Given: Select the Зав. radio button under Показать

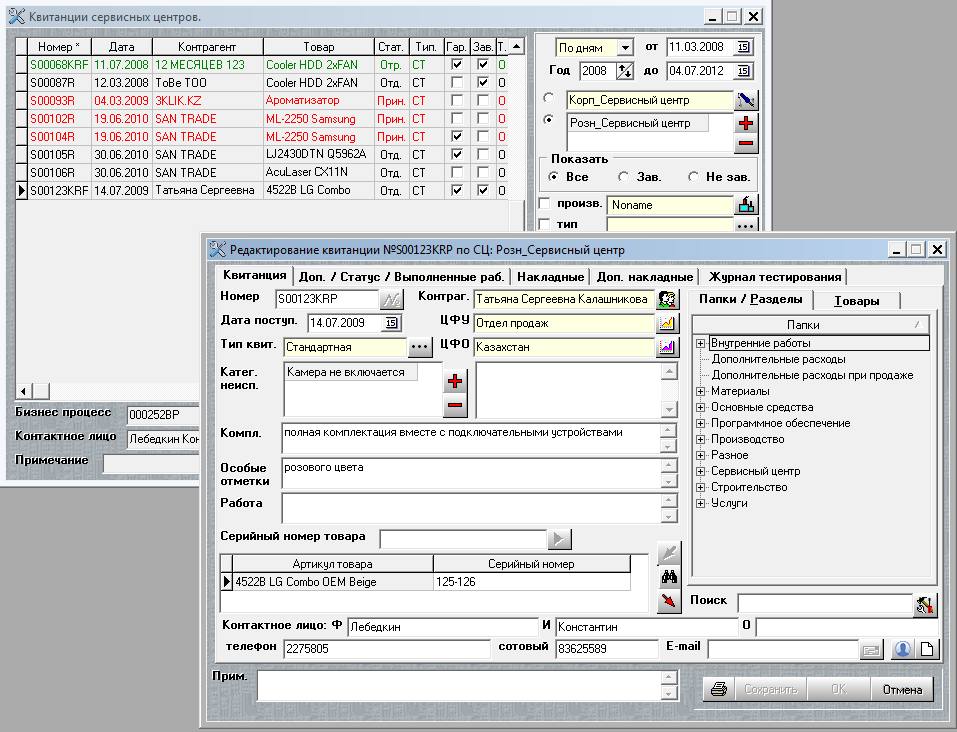Looking at the screenshot, I should 623,176.
